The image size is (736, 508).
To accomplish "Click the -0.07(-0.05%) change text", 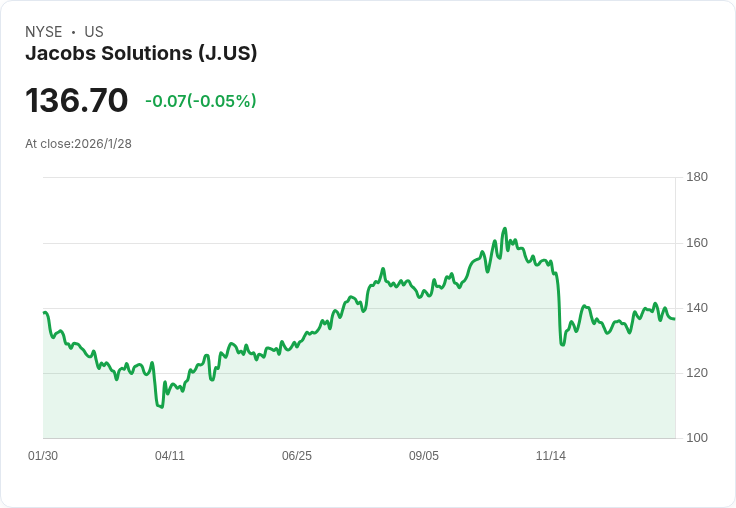I will (x=201, y=101).
